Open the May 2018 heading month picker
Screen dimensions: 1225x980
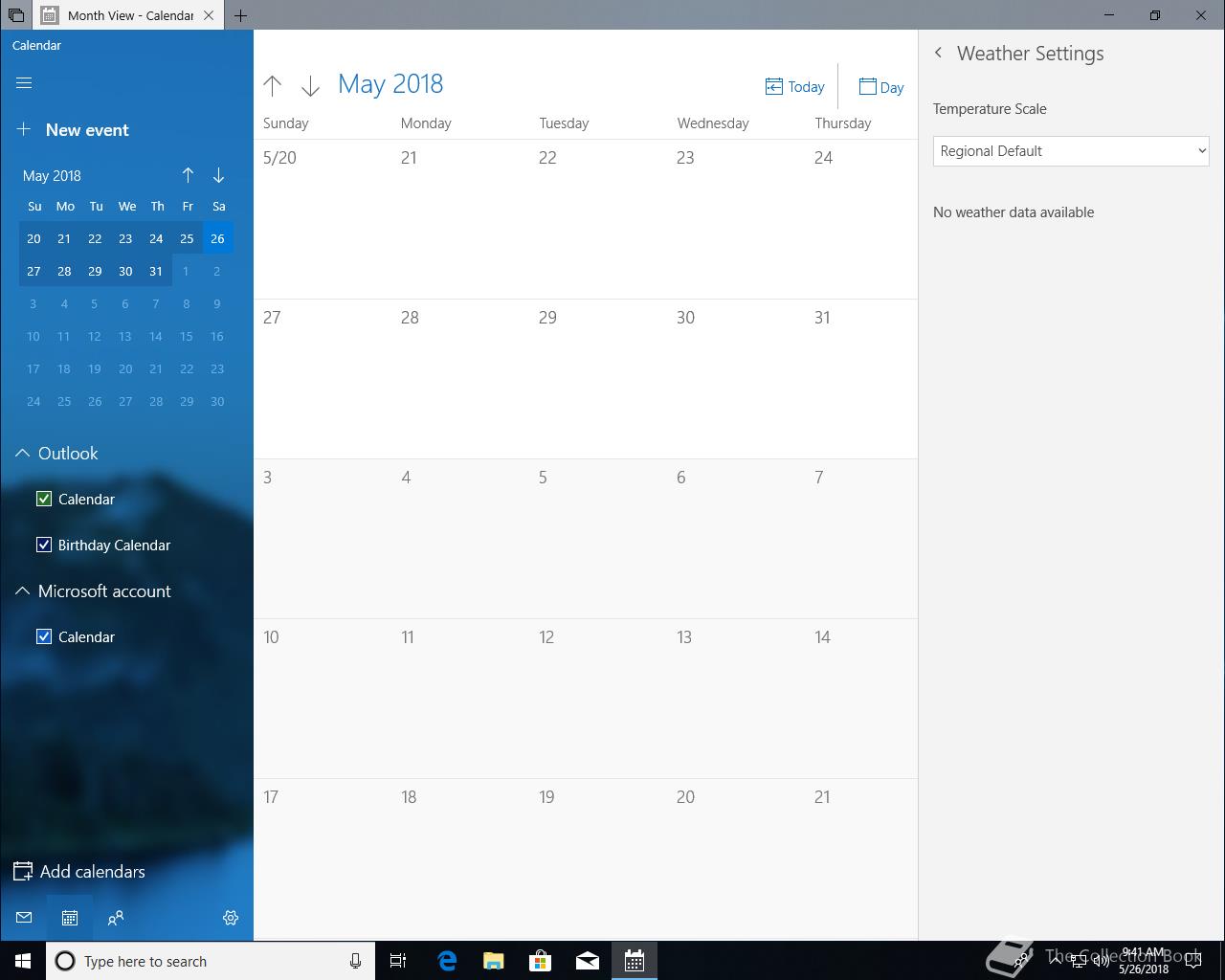pos(390,84)
